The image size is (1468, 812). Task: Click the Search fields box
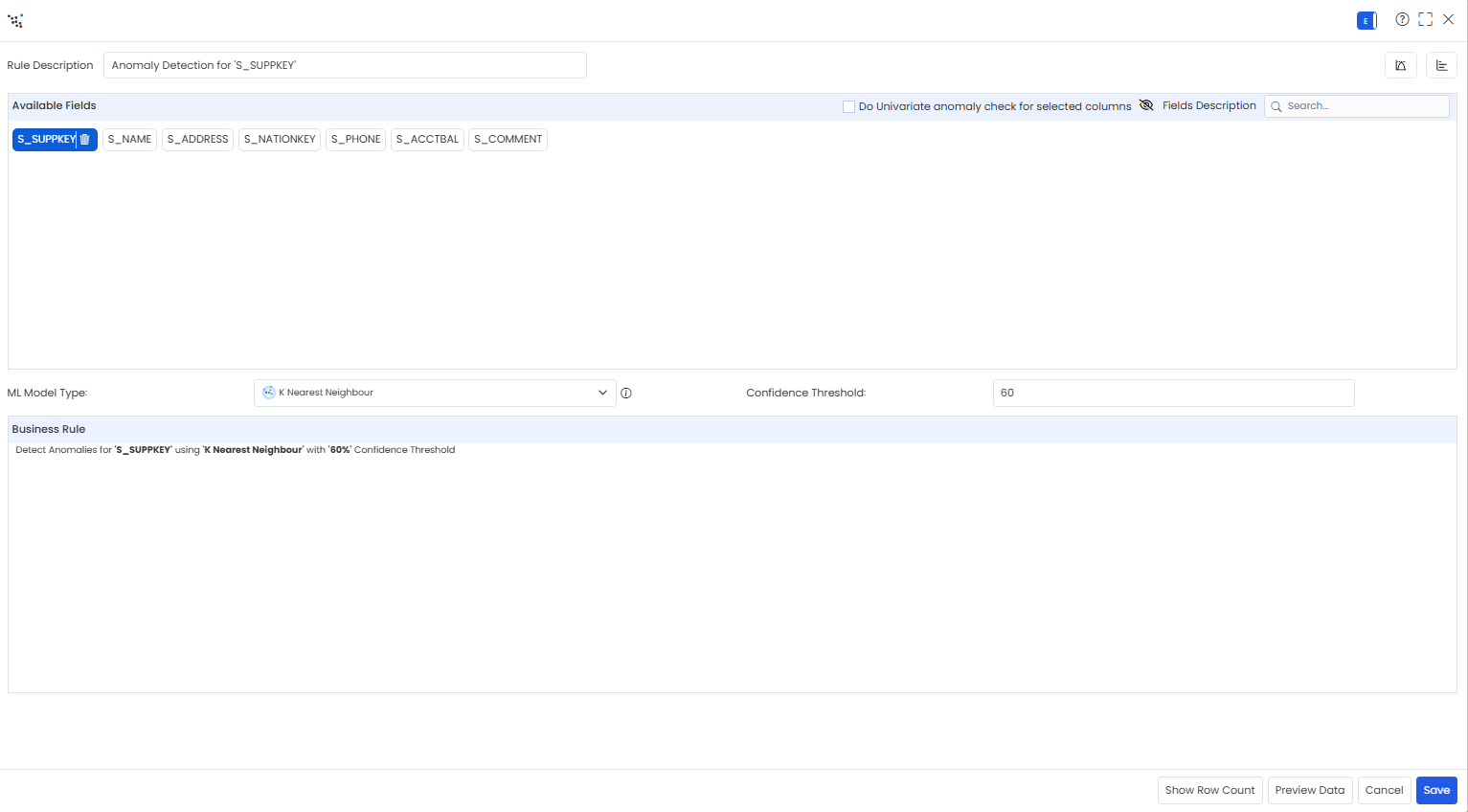(x=1357, y=106)
